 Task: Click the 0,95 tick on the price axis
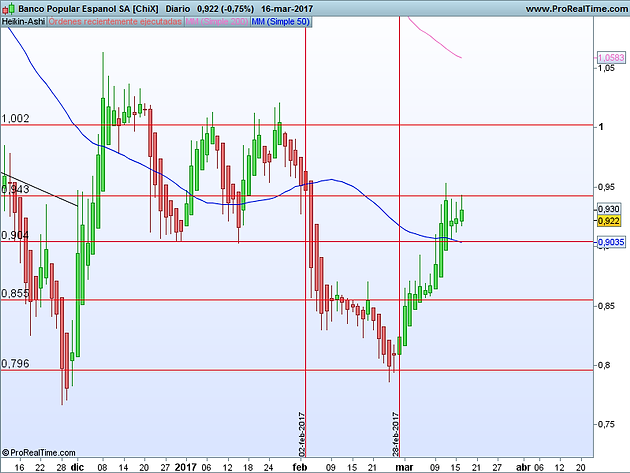(606, 187)
